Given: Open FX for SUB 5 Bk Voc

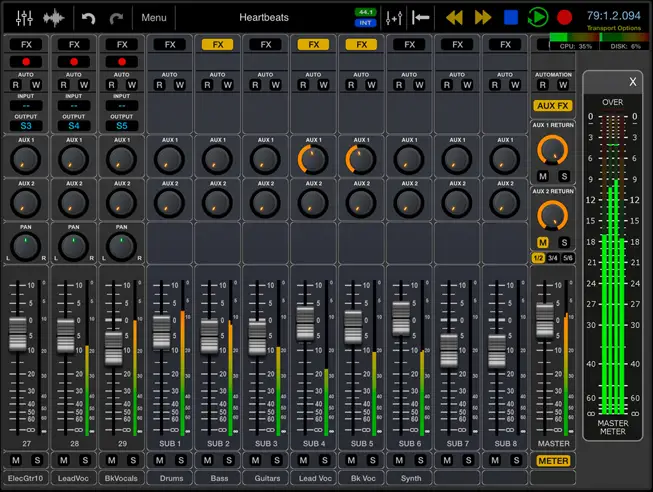Looking at the screenshot, I should 361,45.
